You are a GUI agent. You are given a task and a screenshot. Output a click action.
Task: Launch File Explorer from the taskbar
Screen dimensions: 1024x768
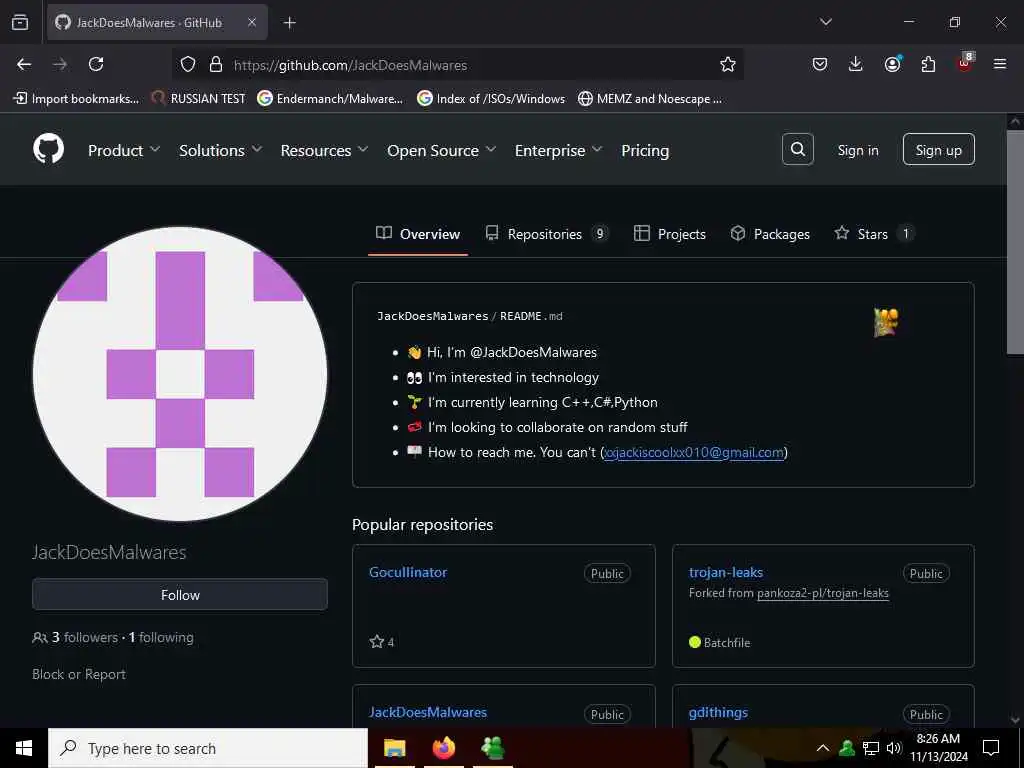[x=394, y=748]
